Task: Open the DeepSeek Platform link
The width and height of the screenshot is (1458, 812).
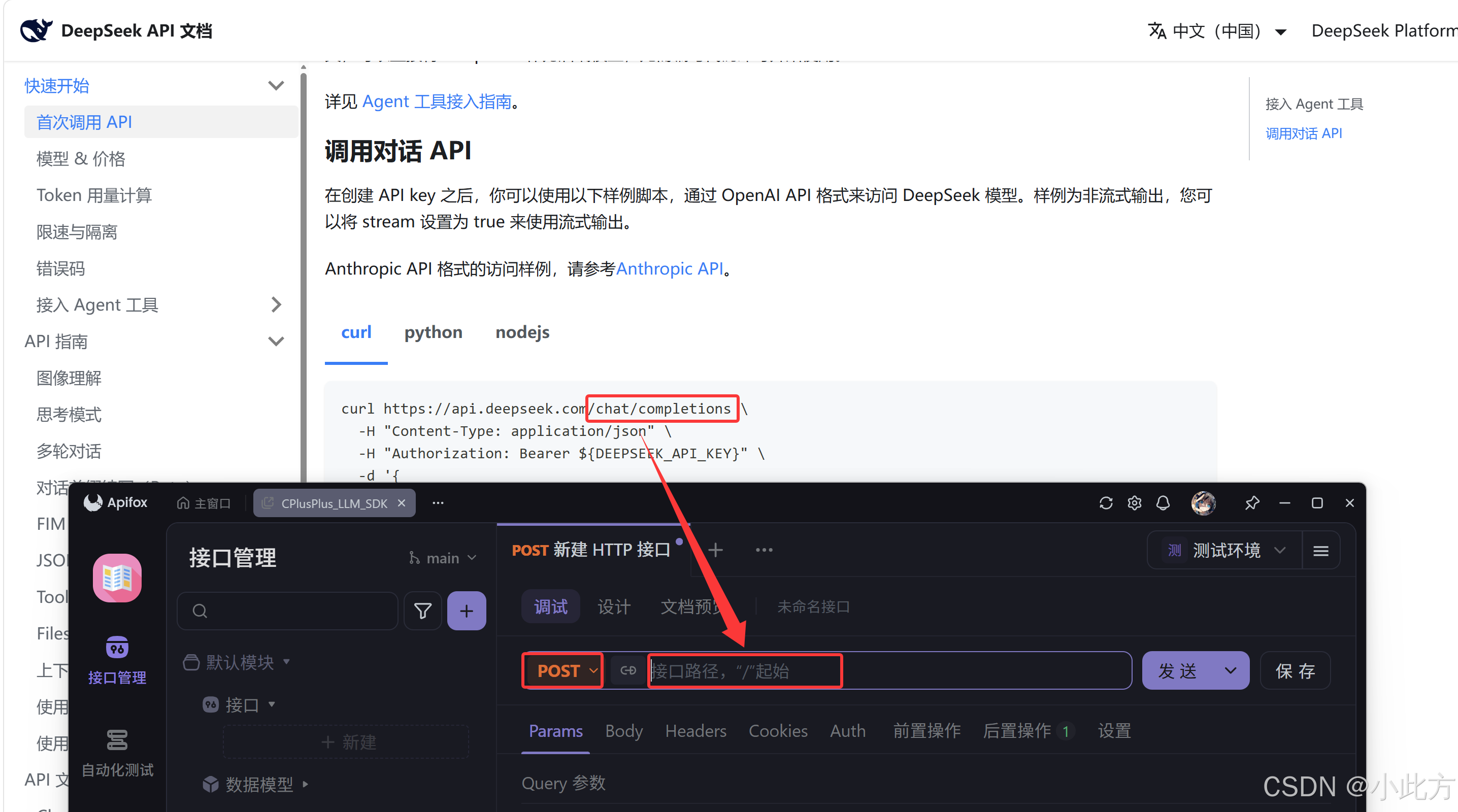Action: pyautogui.click(x=1384, y=30)
